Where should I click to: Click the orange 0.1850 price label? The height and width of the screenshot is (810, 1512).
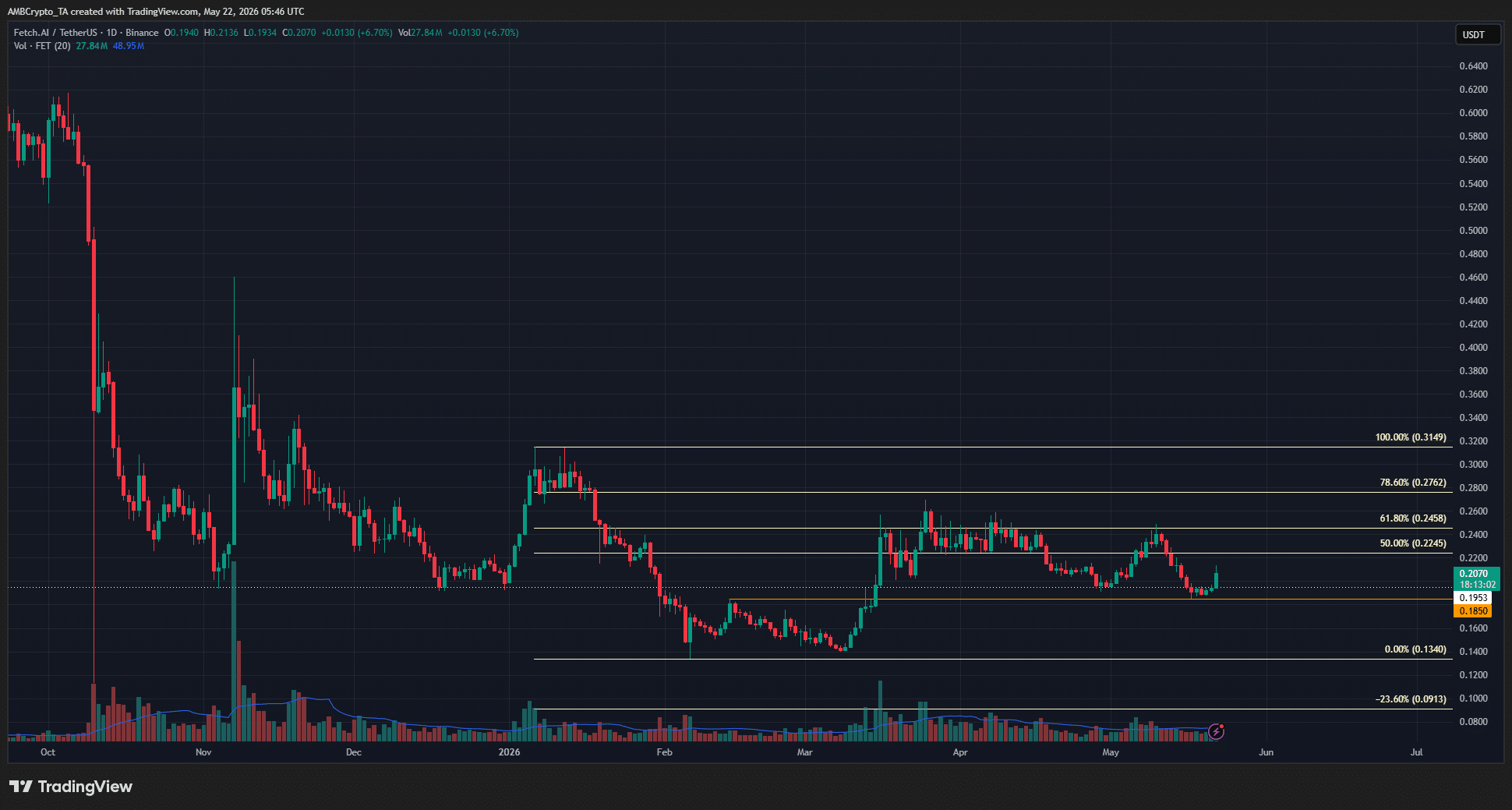(x=1473, y=611)
